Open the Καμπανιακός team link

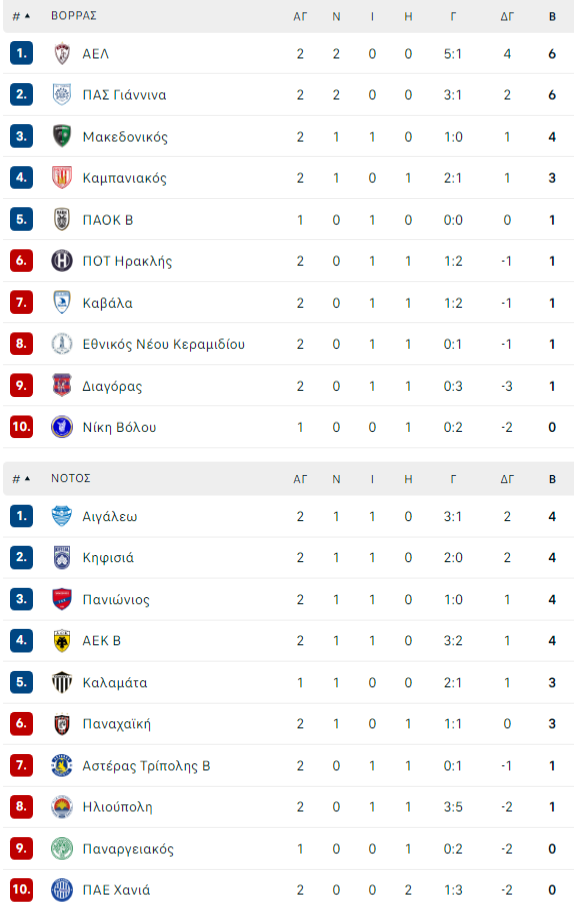pos(125,178)
